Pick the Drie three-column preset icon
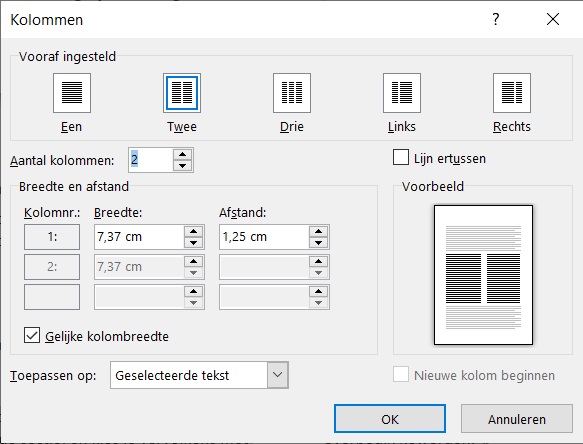The image size is (583, 444). (x=292, y=93)
